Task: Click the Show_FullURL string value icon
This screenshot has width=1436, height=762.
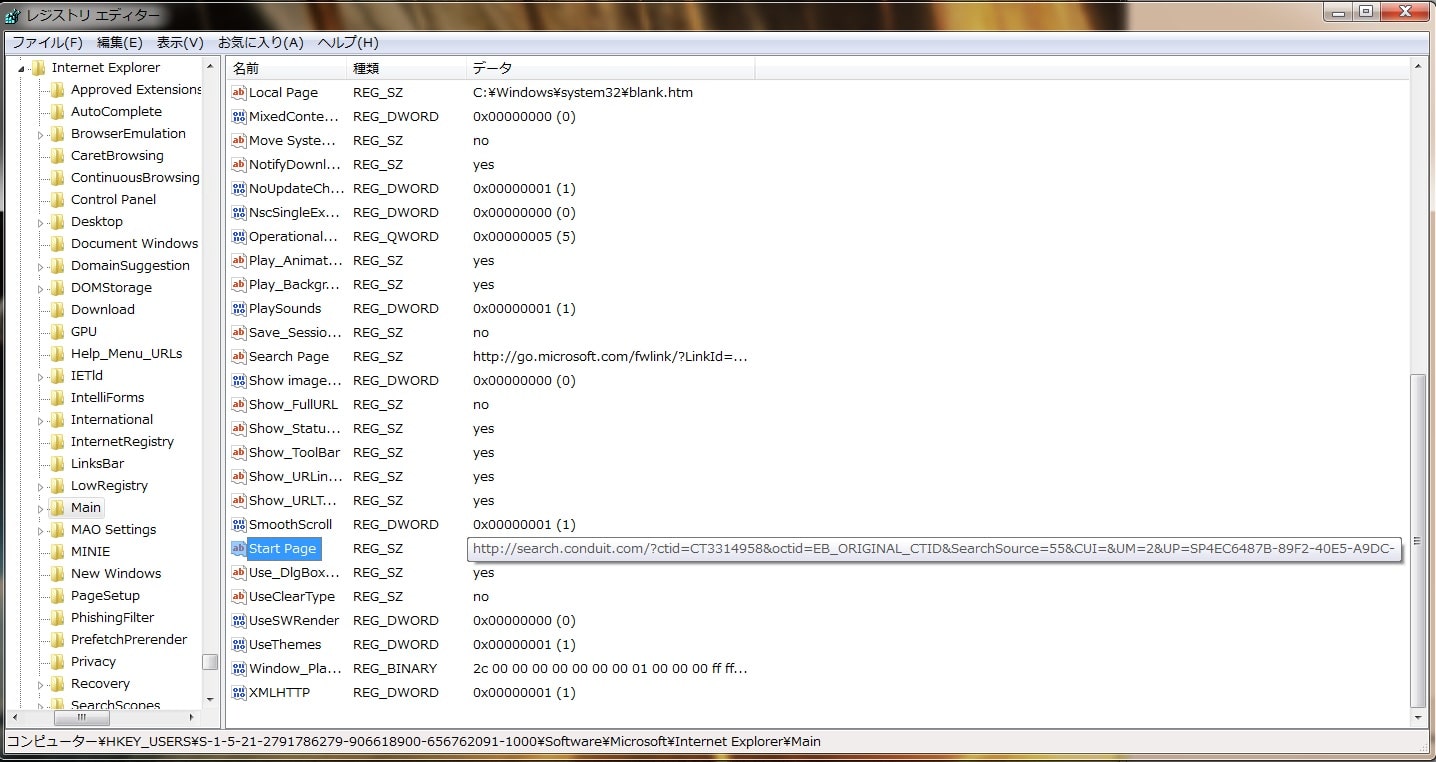Action: [239, 404]
